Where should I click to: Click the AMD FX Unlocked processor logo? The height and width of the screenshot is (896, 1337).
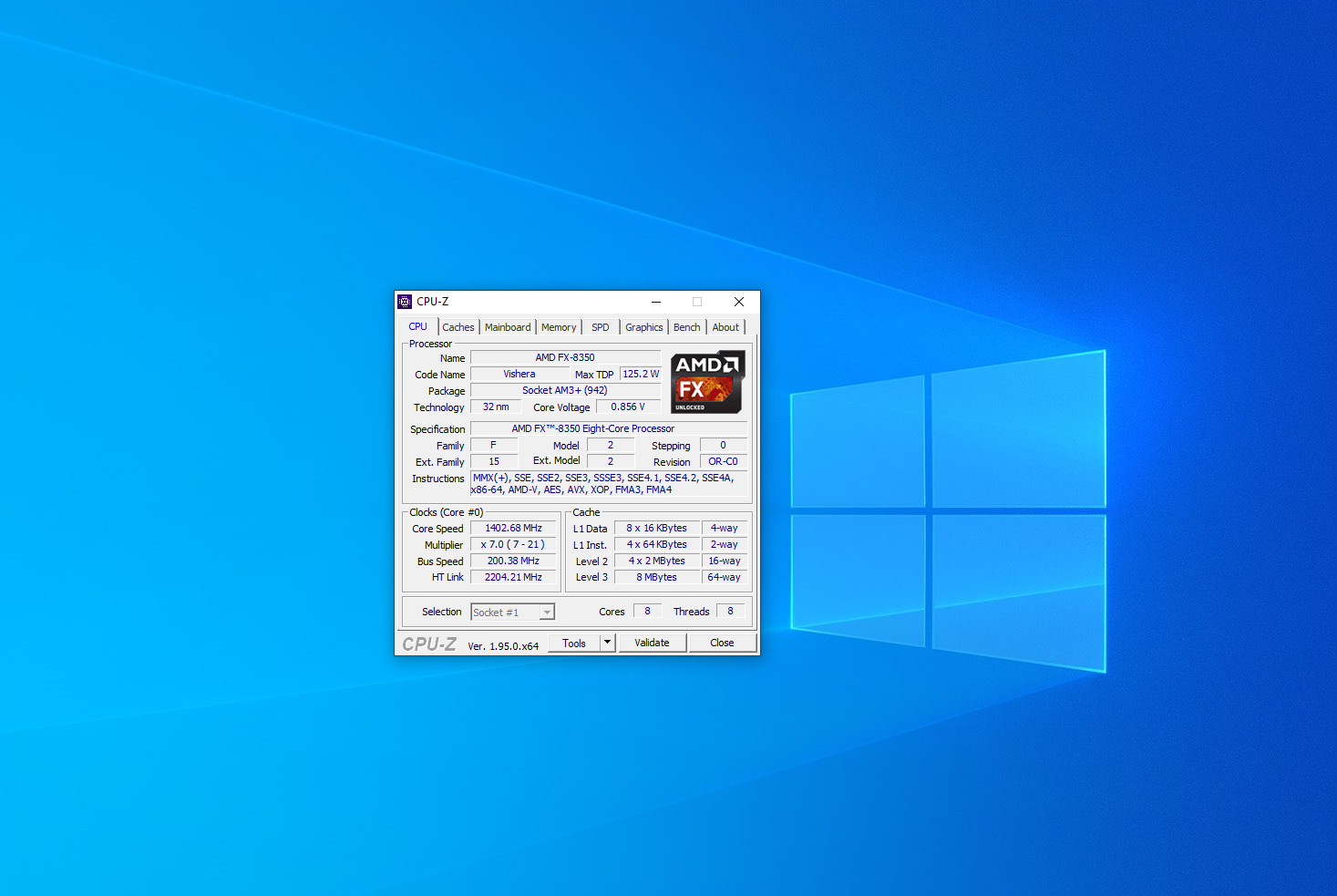coord(708,382)
